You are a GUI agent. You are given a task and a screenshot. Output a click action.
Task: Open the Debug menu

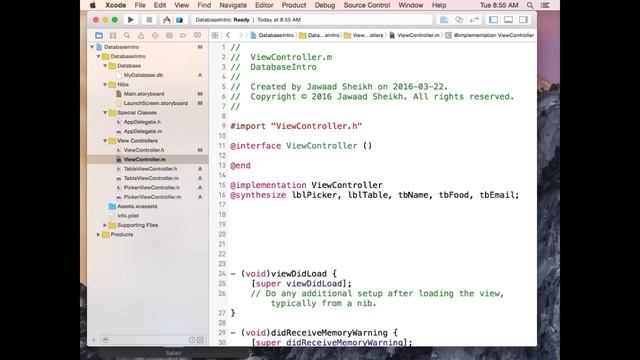325,5
